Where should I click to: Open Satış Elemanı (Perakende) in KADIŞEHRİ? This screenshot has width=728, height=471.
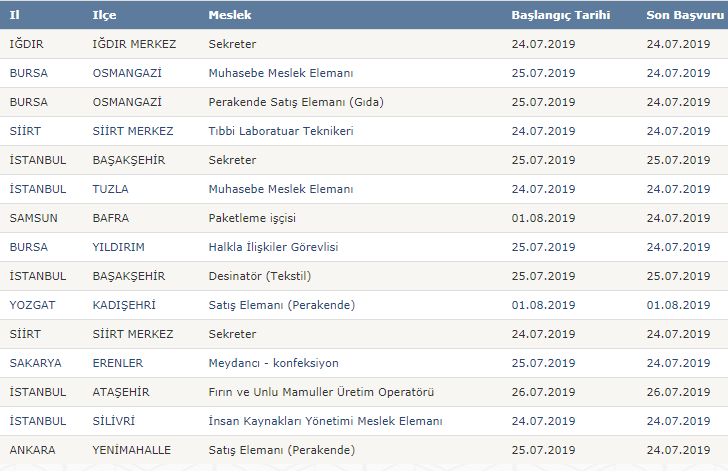coord(281,305)
